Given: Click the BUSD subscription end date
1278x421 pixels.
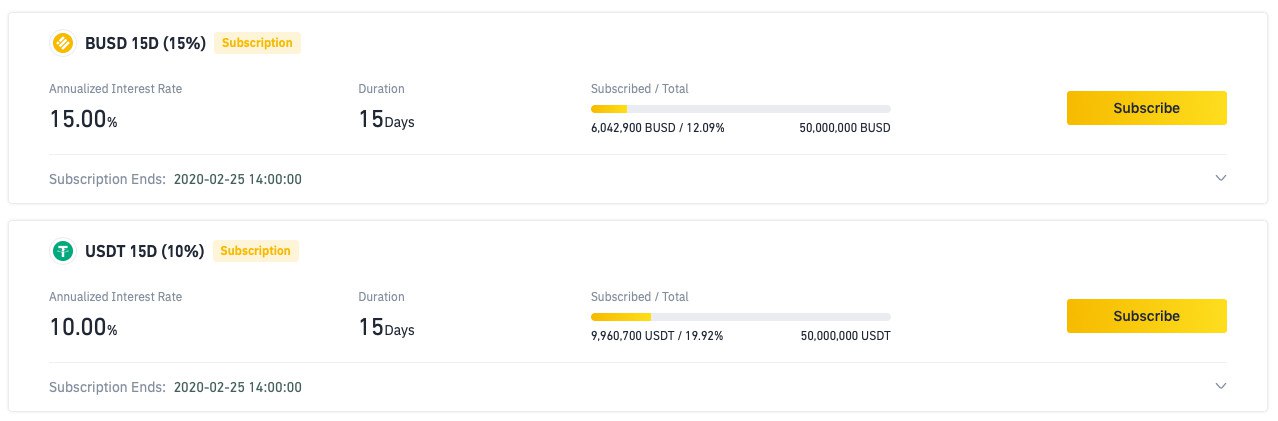Looking at the screenshot, I should point(237,179).
